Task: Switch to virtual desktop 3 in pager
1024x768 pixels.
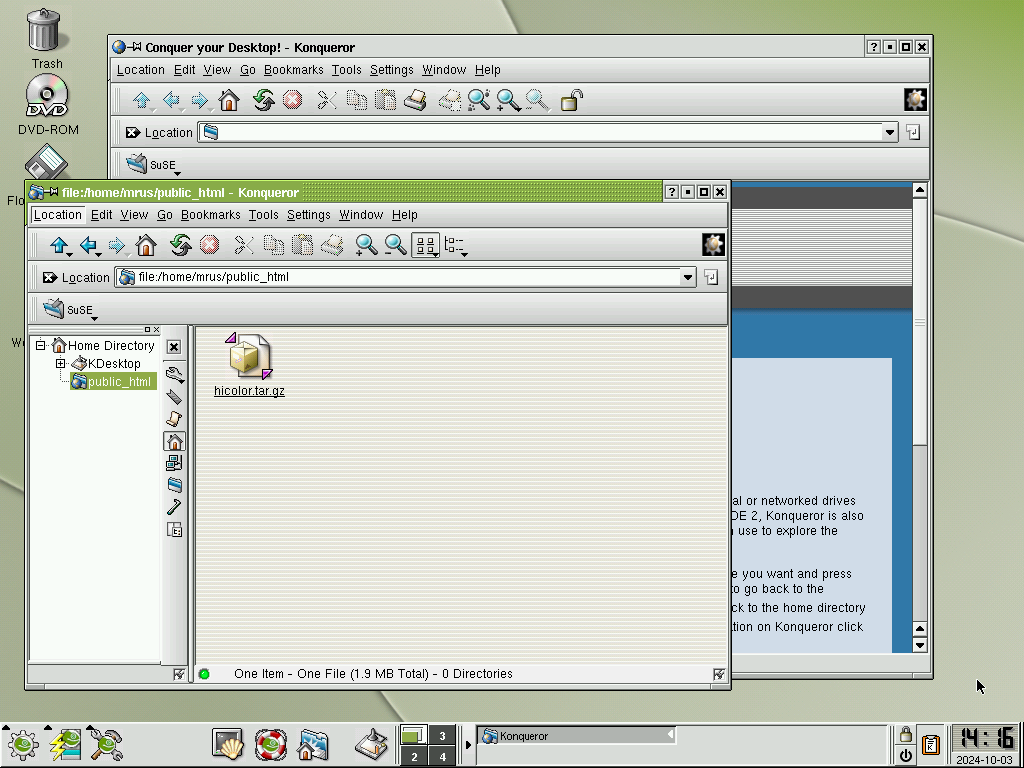Action: click(x=442, y=736)
